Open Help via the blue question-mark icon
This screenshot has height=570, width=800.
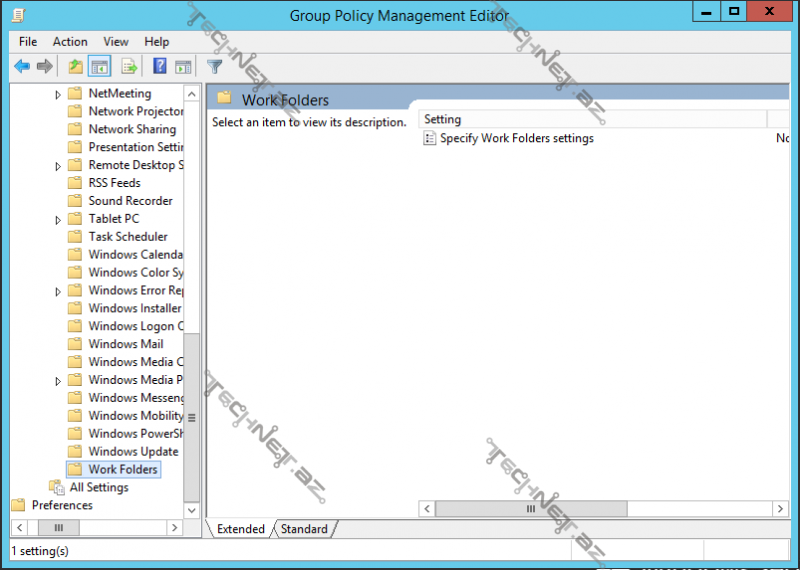[160, 67]
